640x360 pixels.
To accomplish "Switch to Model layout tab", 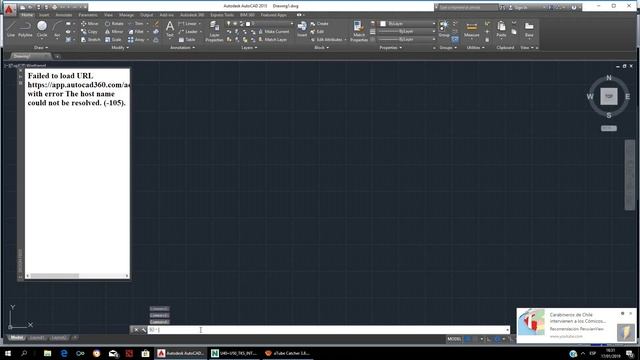I will click(x=16, y=338).
